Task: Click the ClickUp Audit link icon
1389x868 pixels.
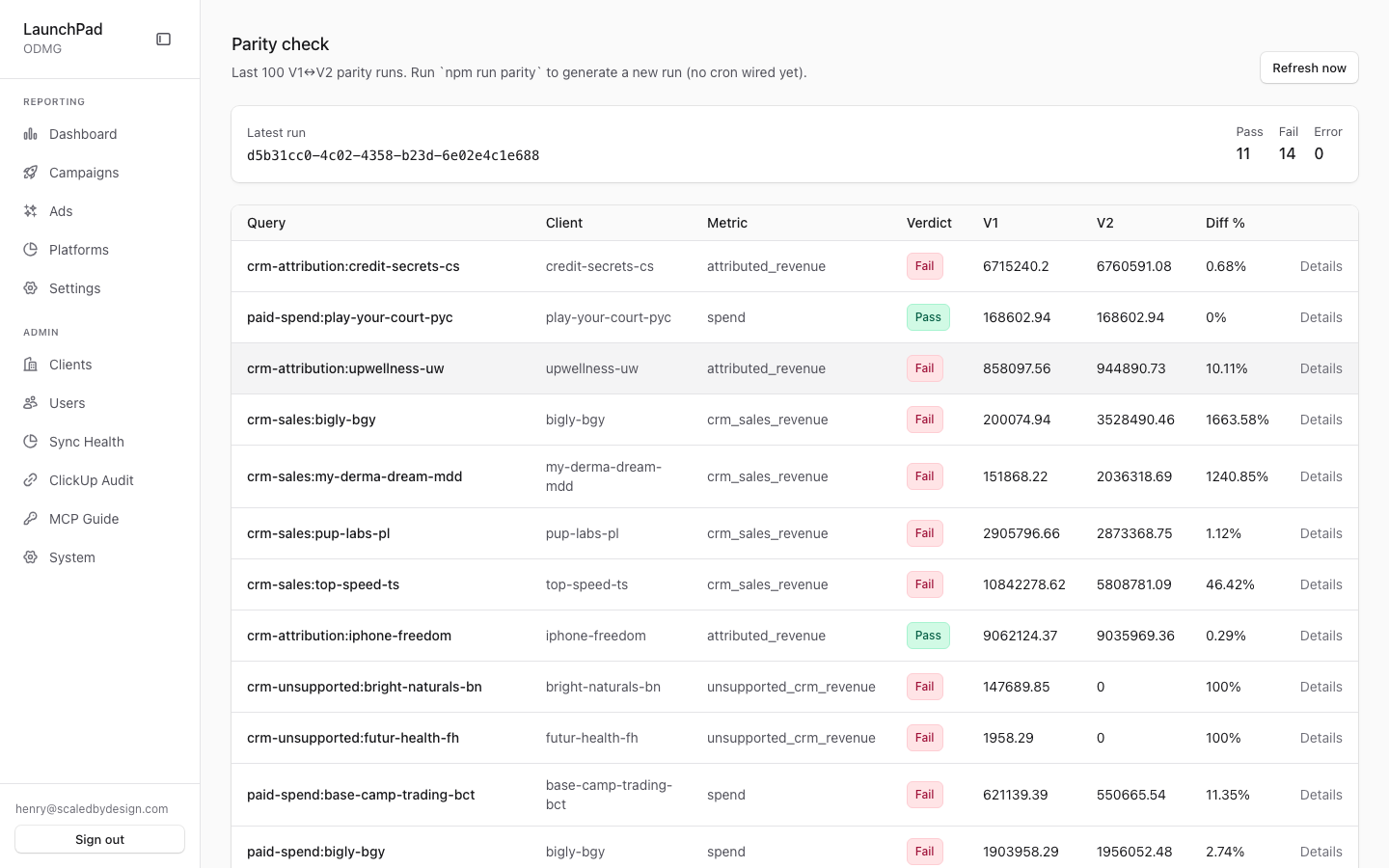Action: tap(31, 480)
